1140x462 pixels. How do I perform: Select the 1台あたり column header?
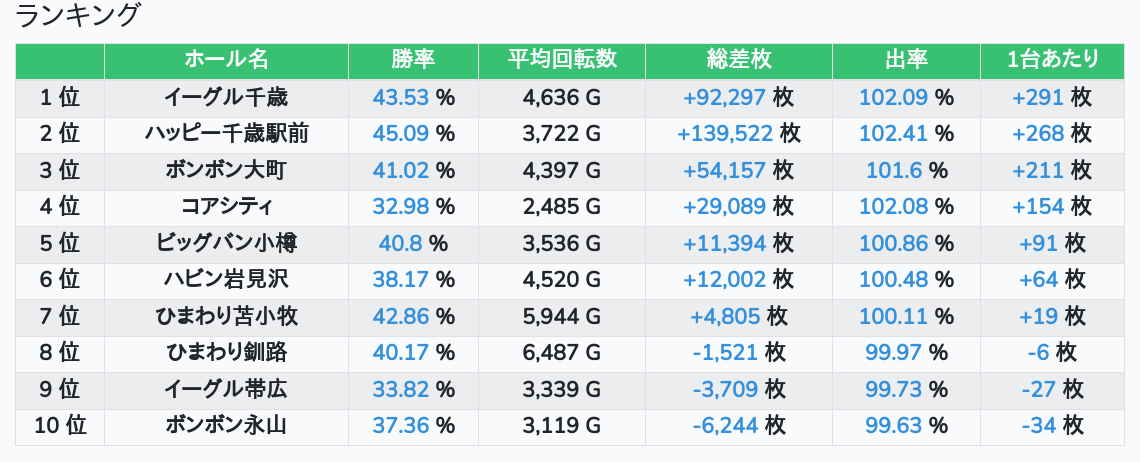pos(1053,60)
